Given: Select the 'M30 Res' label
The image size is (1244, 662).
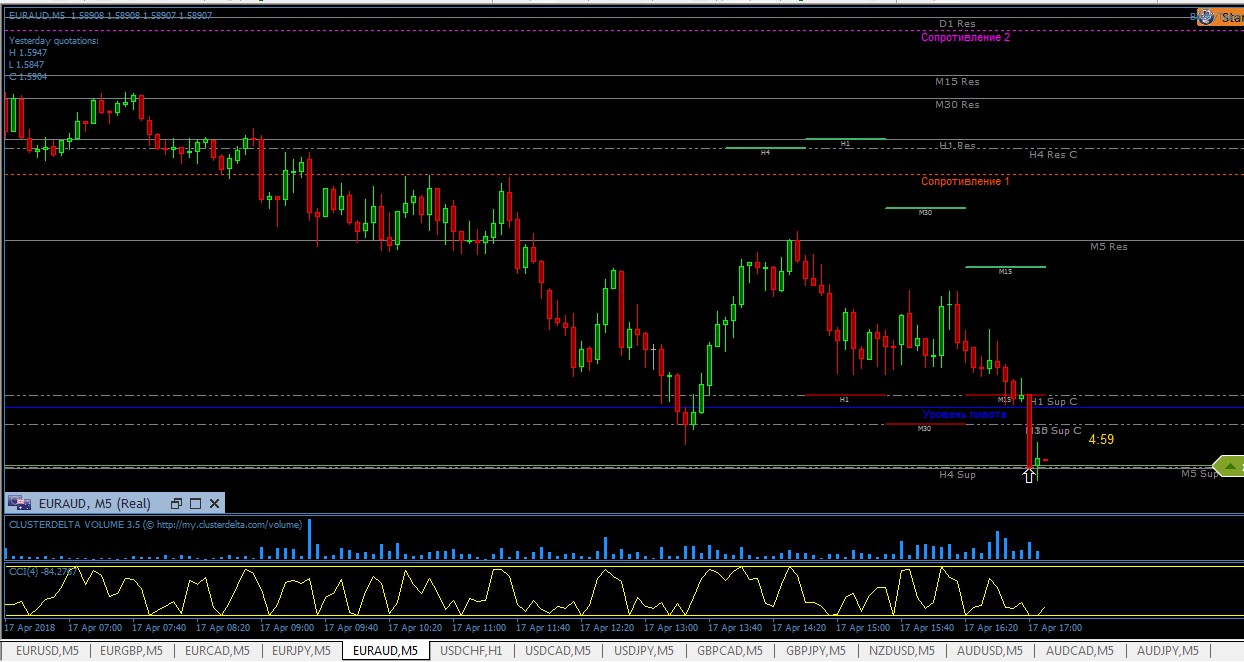Looking at the screenshot, I should coord(957,104).
